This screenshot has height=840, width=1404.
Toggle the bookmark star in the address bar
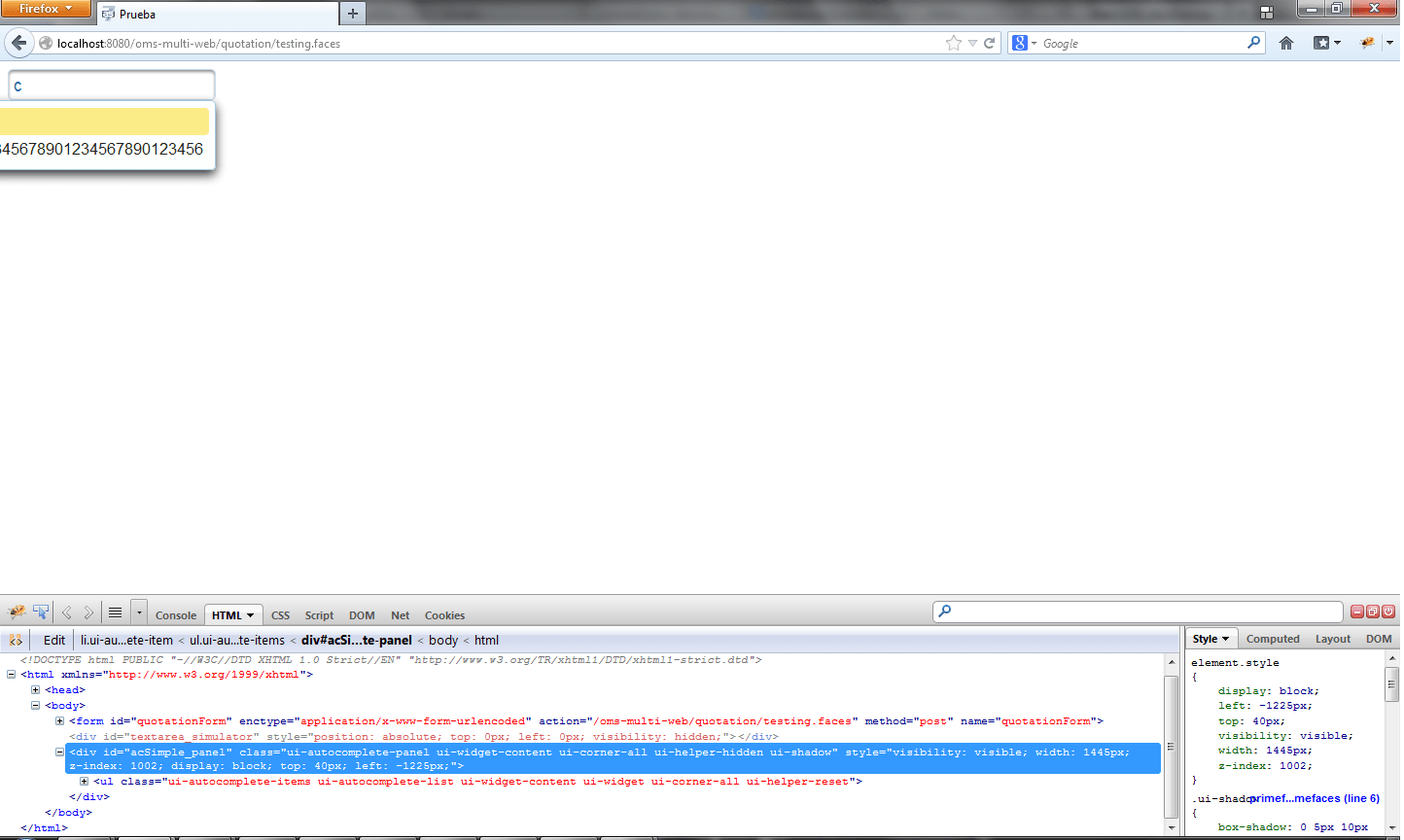coord(953,43)
